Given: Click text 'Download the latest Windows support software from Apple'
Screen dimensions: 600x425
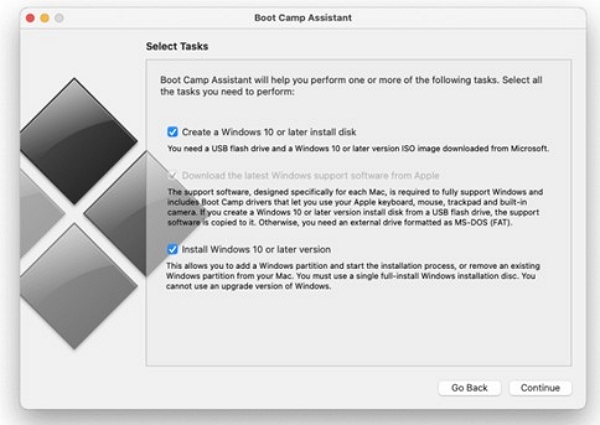Looking at the screenshot, I should [x=310, y=176].
